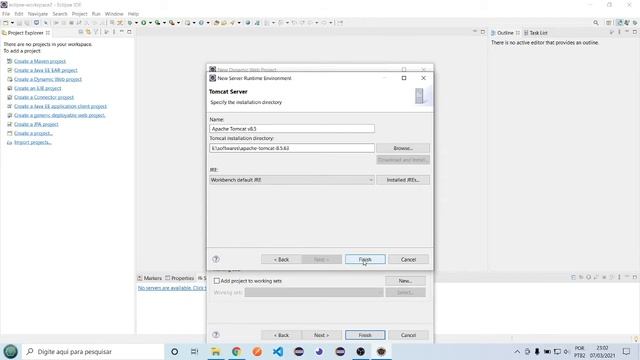Click Finish in Dynamic Web Project dialog

point(365,335)
